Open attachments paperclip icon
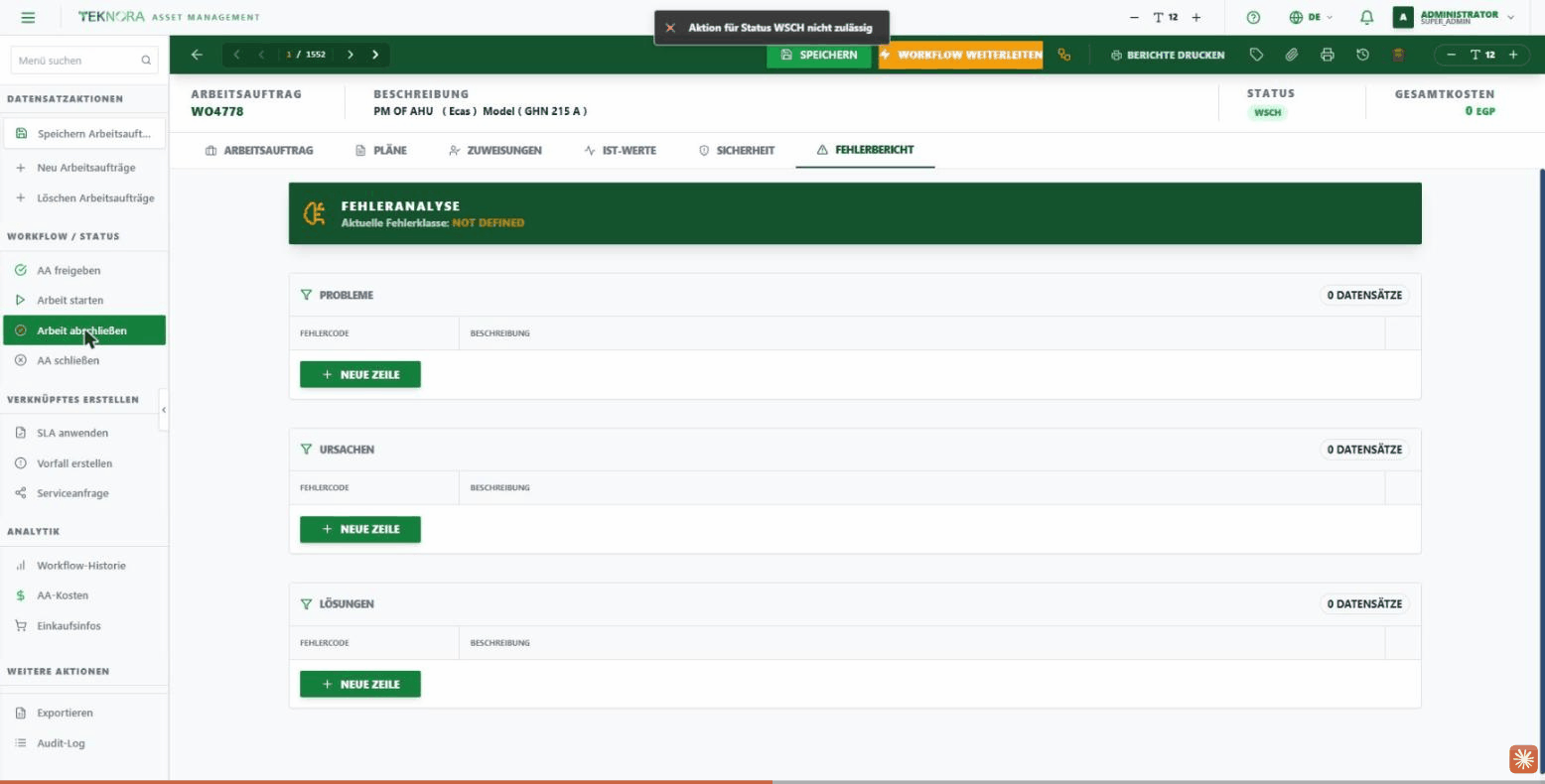This screenshot has height=784, width=1545. coord(1292,55)
